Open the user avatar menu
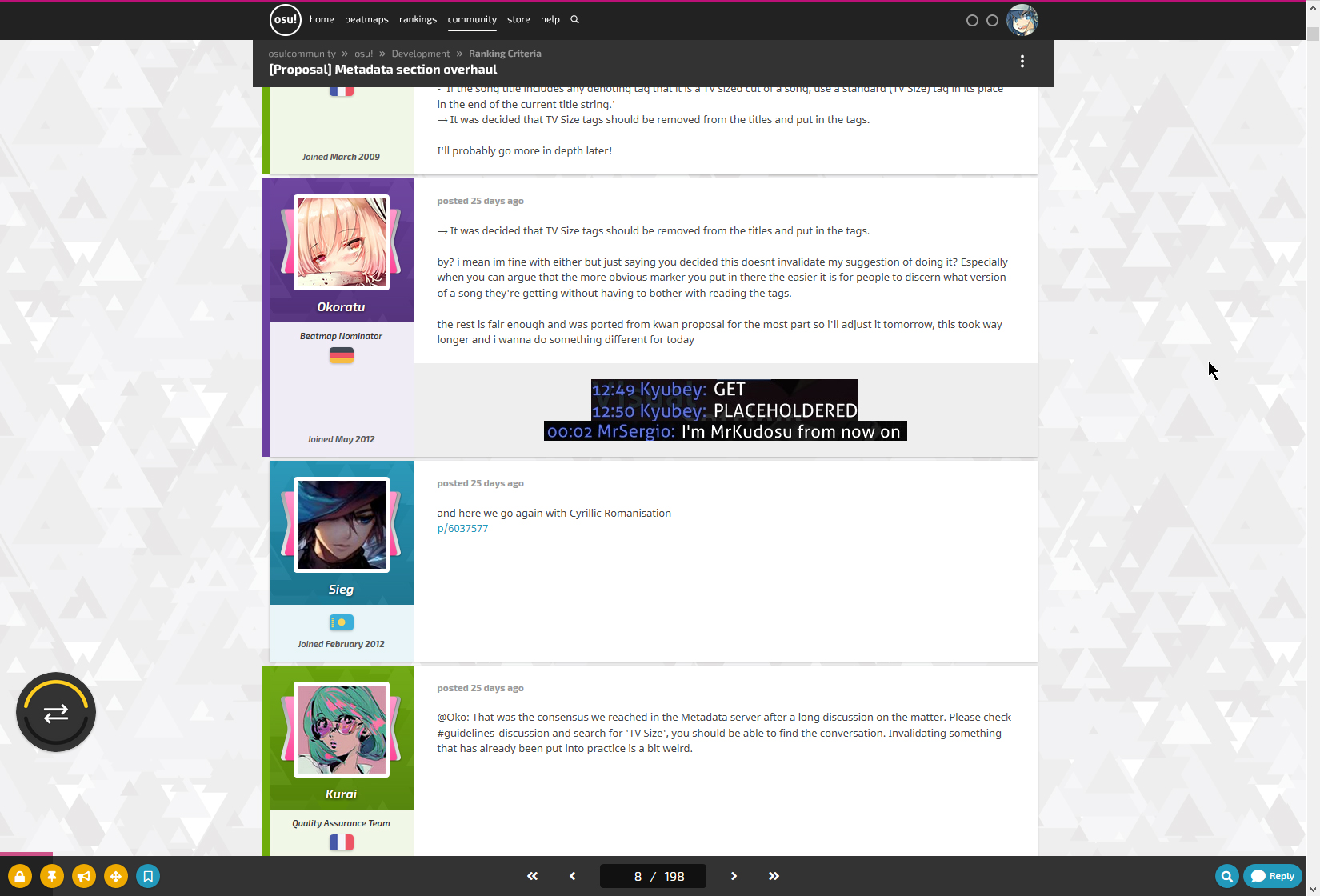This screenshot has width=1320, height=896. tap(1022, 20)
